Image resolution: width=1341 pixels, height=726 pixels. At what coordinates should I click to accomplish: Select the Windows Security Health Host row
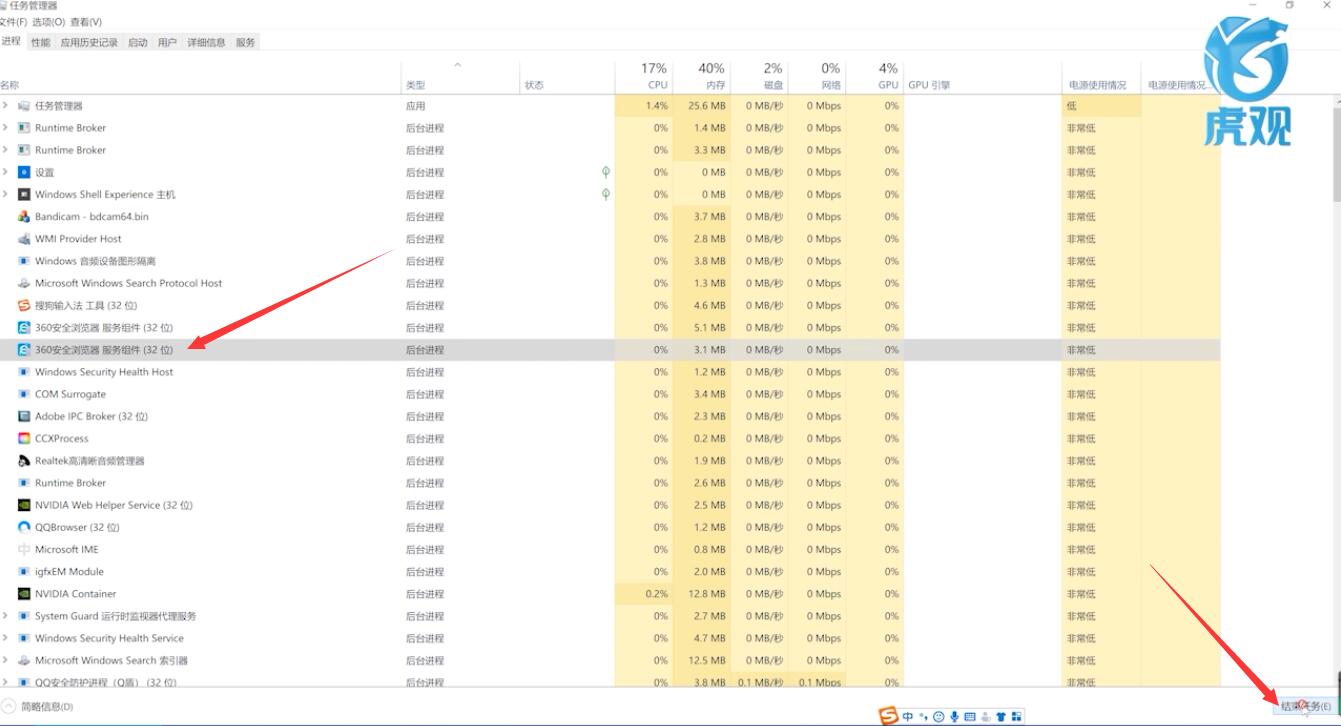pyautogui.click(x=610, y=372)
